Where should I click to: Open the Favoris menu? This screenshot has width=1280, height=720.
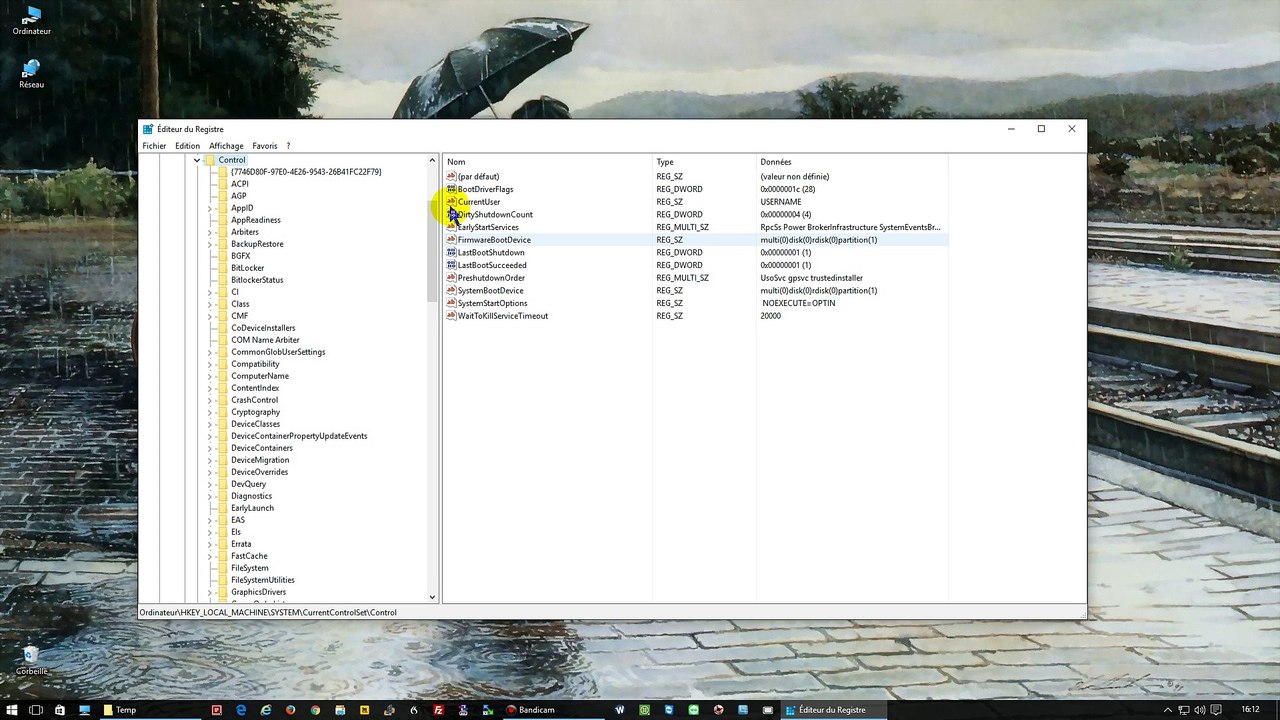[265, 146]
